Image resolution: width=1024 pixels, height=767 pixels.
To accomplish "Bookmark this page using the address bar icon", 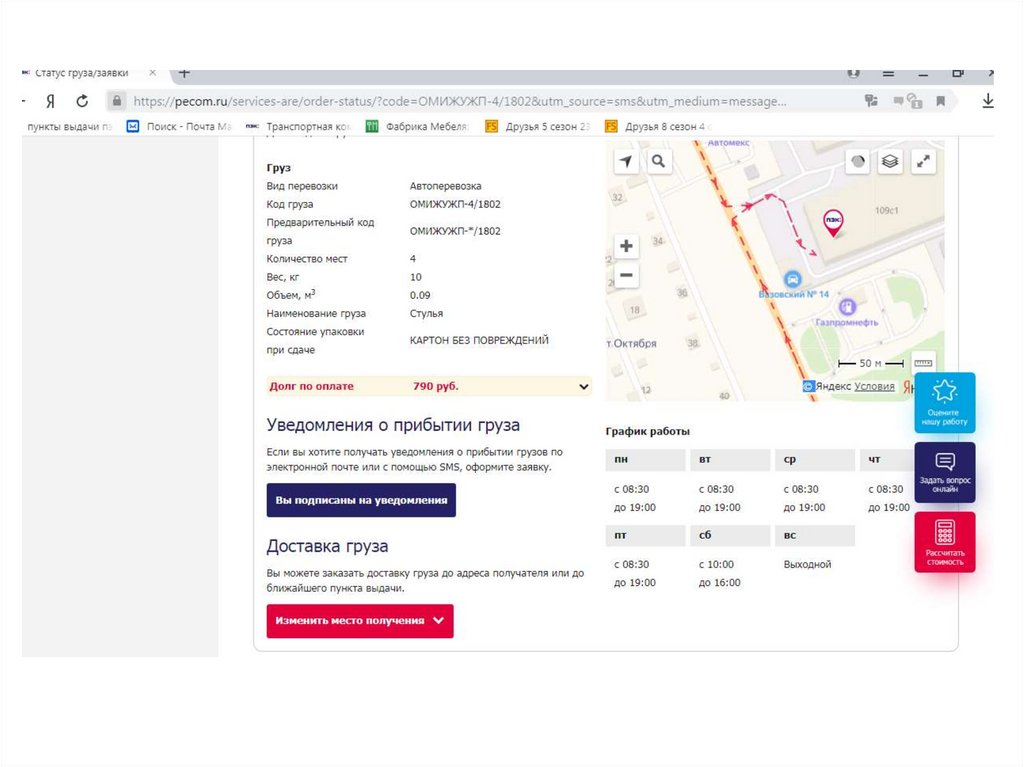I will [941, 101].
